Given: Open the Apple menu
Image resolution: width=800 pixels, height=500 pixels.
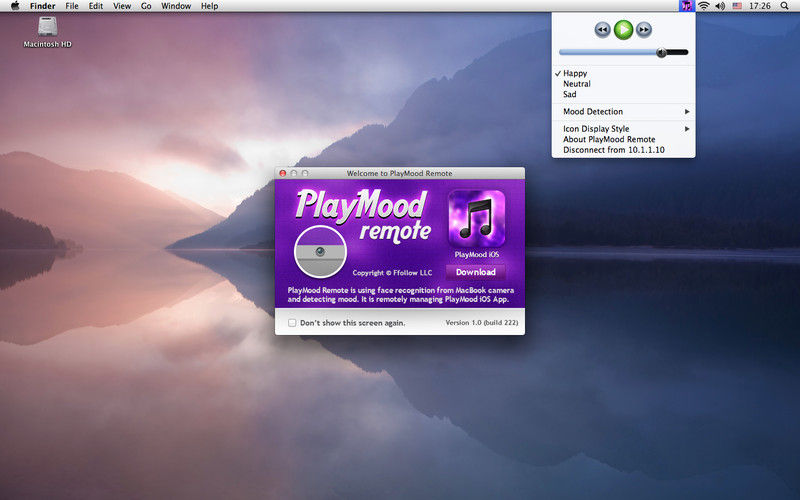Looking at the screenshot, I should click(x=15, y=6).
